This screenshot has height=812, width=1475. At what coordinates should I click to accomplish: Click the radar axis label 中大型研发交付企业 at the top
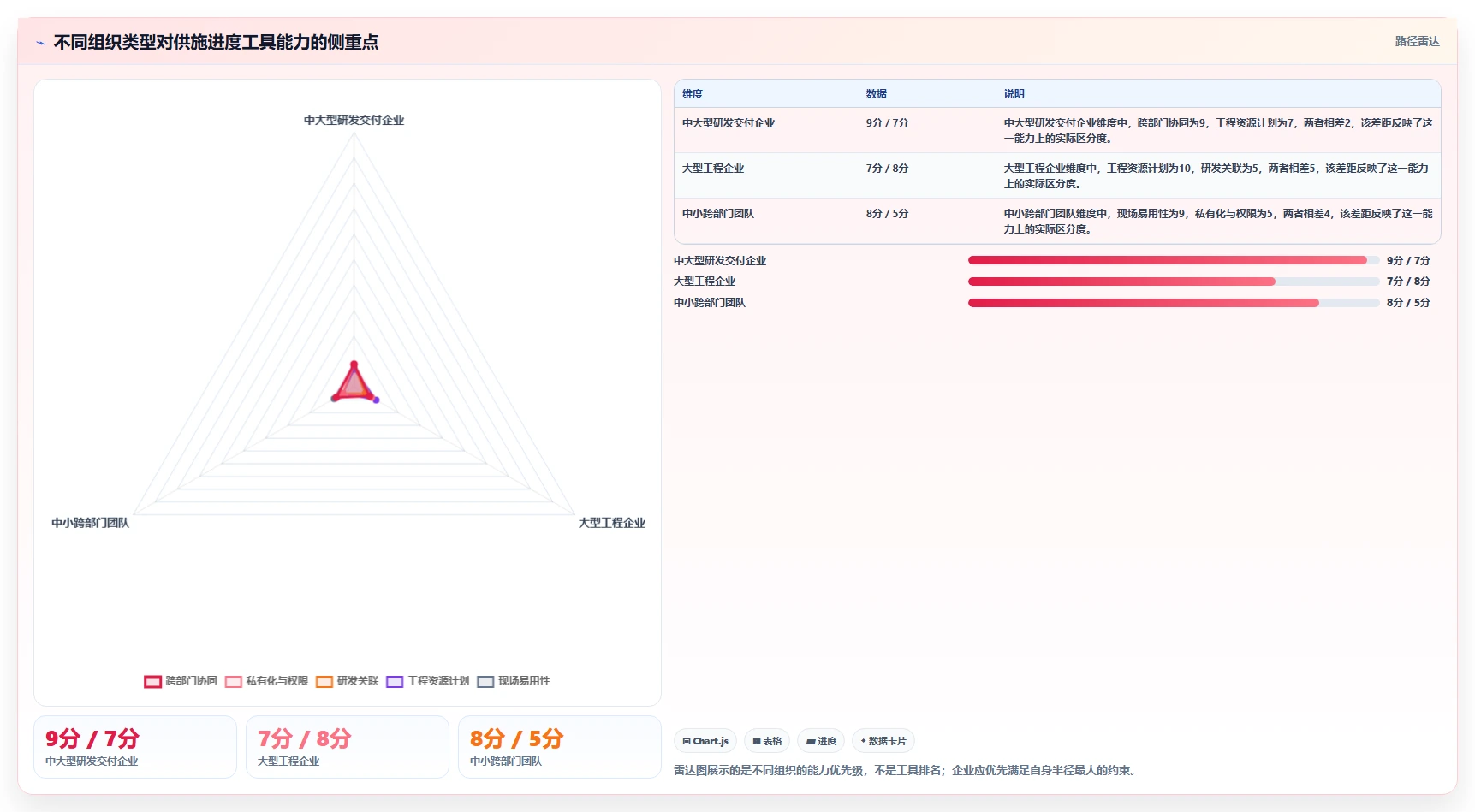[x=354, y=121]
